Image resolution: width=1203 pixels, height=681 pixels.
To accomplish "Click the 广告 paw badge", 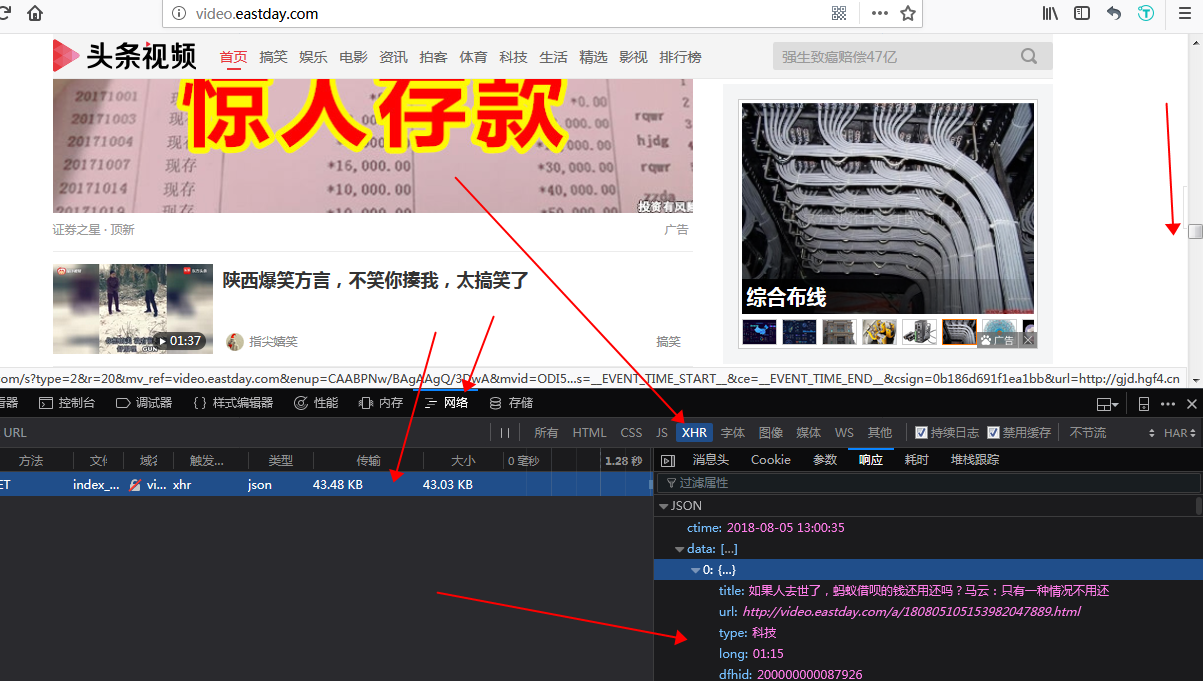I will [999, 340].
